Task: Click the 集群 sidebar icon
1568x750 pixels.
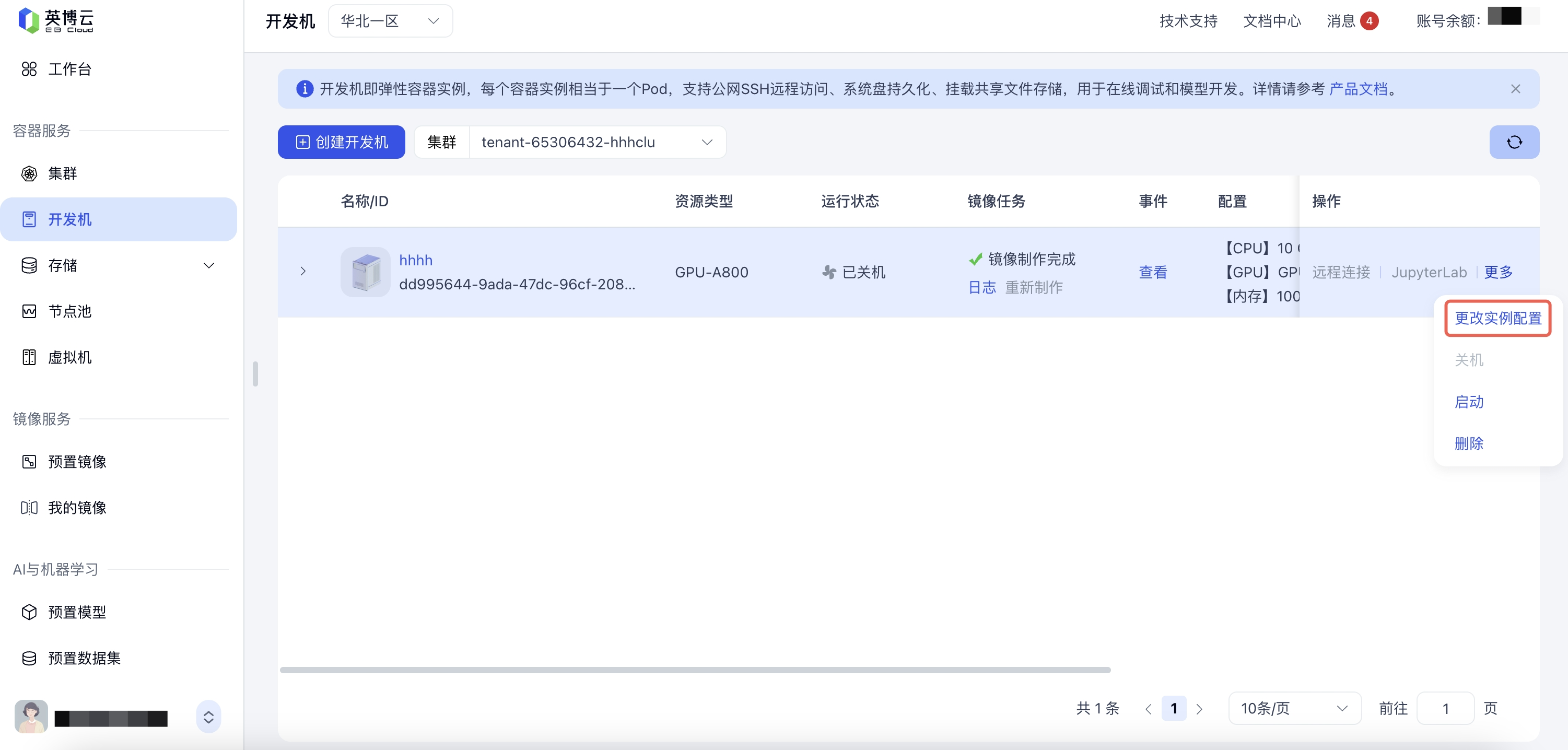Action: [x=29, y=173]
